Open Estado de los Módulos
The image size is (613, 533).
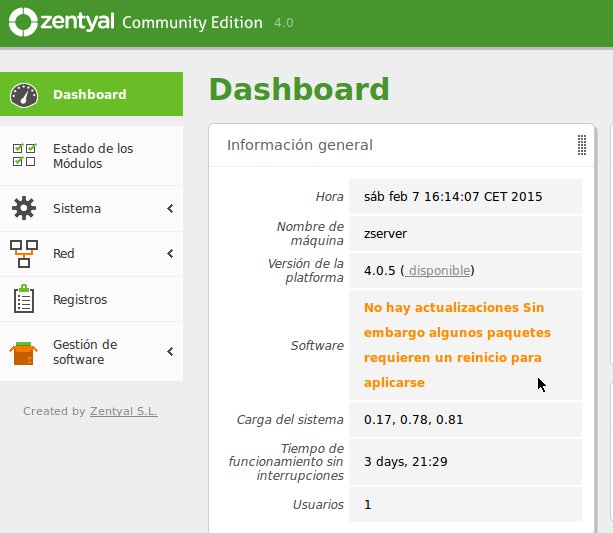(91, 156)
